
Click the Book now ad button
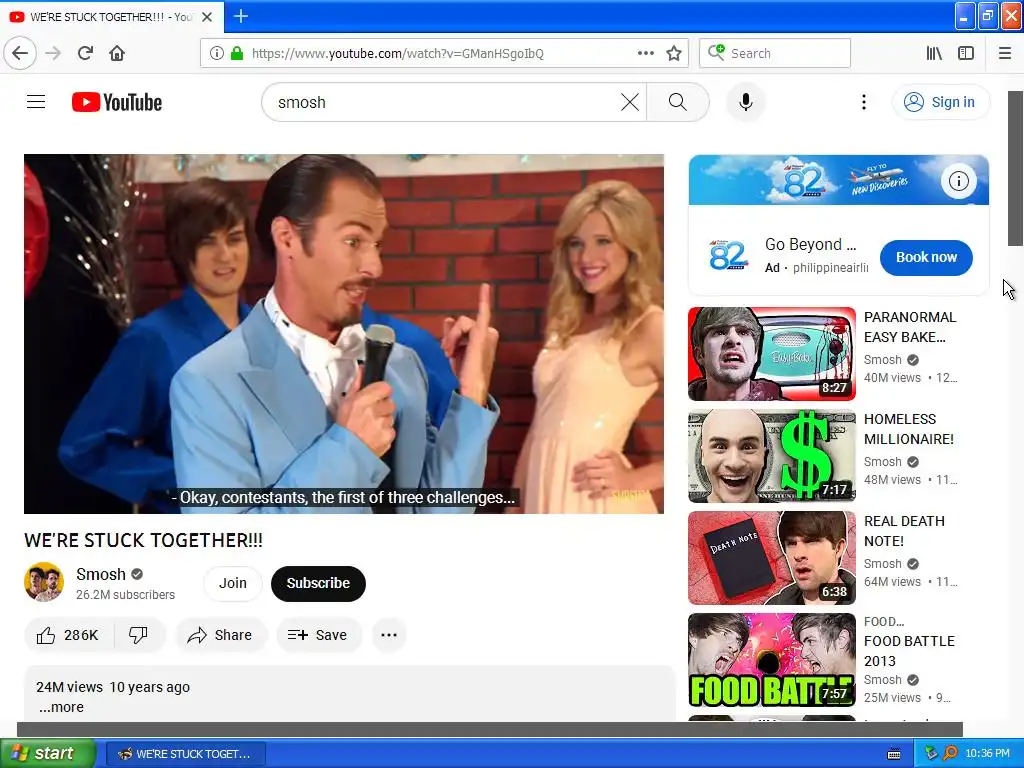coord(926,257)
